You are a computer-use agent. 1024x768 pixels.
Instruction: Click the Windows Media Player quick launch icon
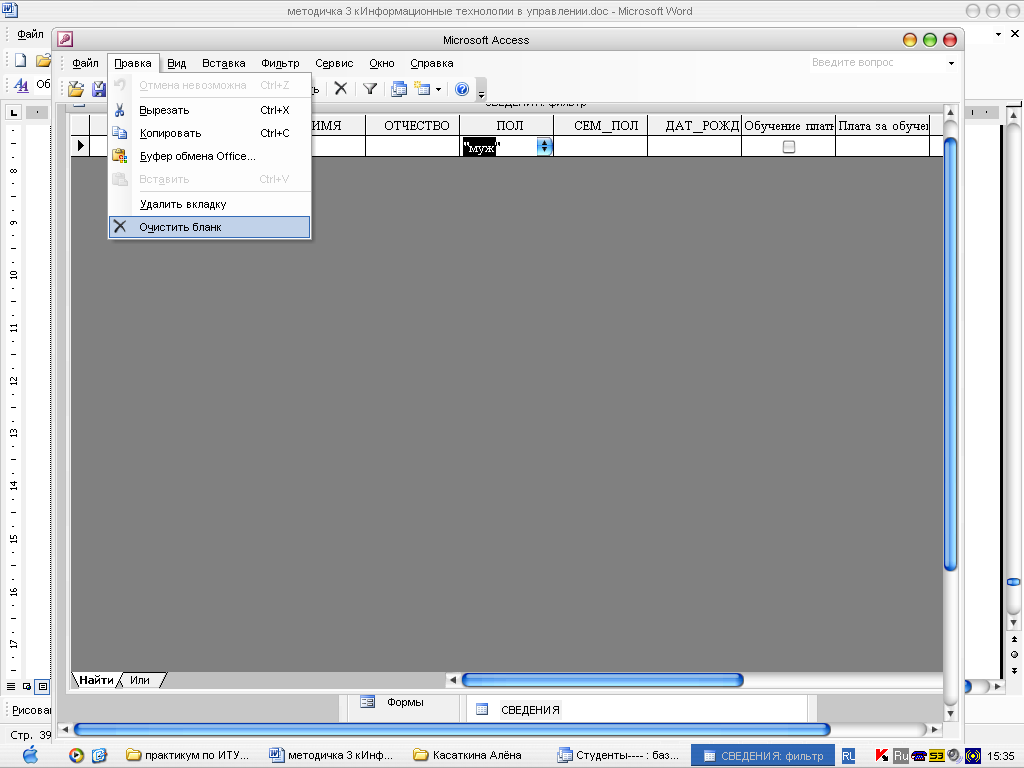76,756
